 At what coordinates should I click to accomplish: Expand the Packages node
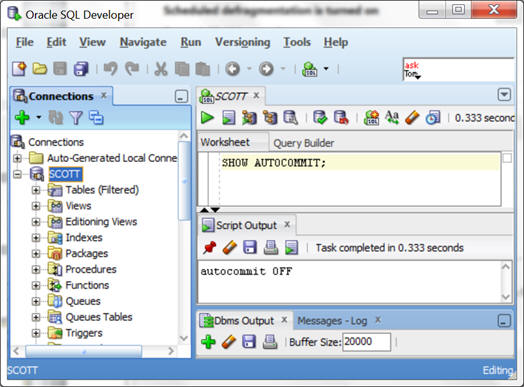click(x=36, y=254)
